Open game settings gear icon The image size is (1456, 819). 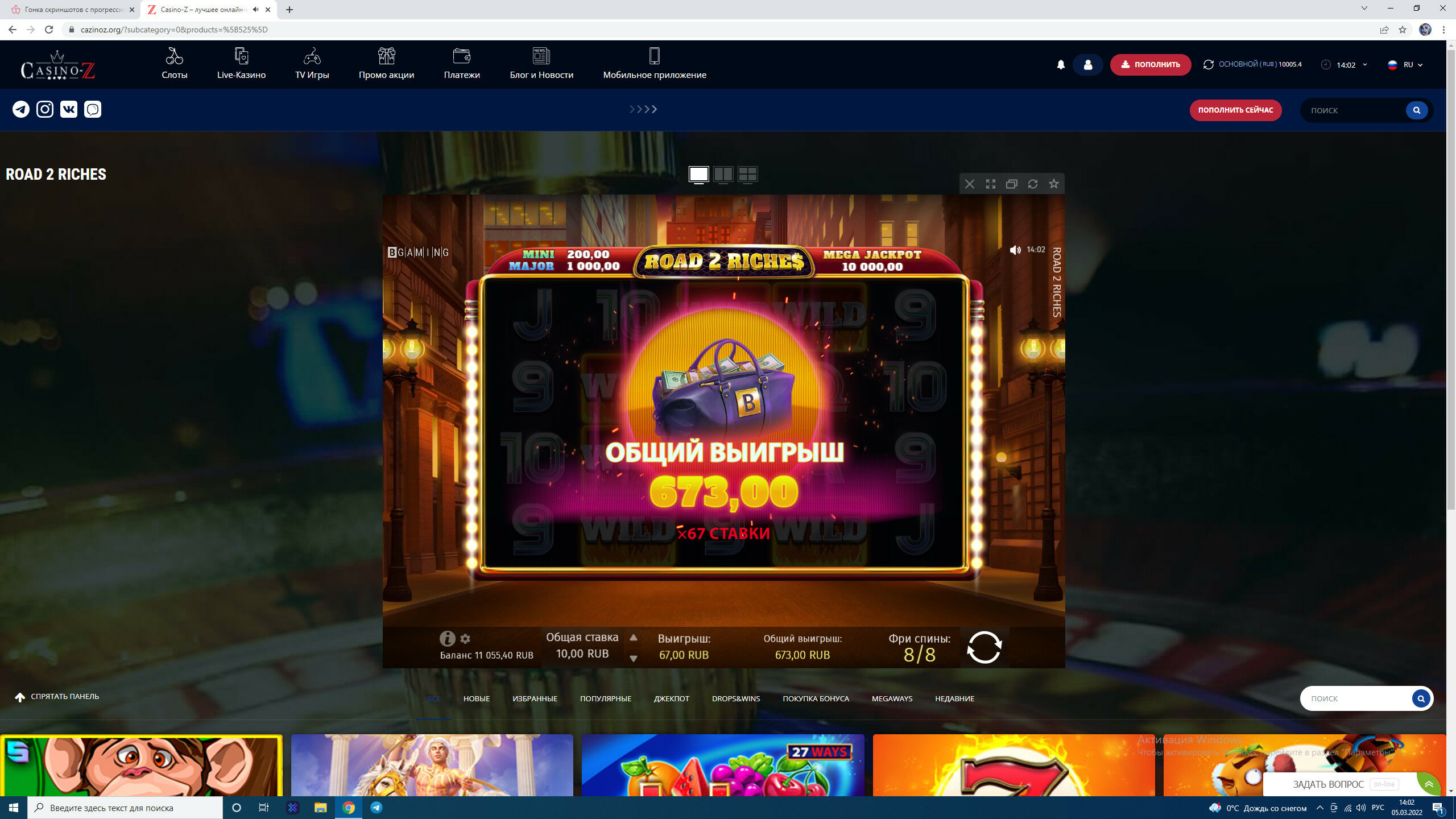tap(465, 639)
